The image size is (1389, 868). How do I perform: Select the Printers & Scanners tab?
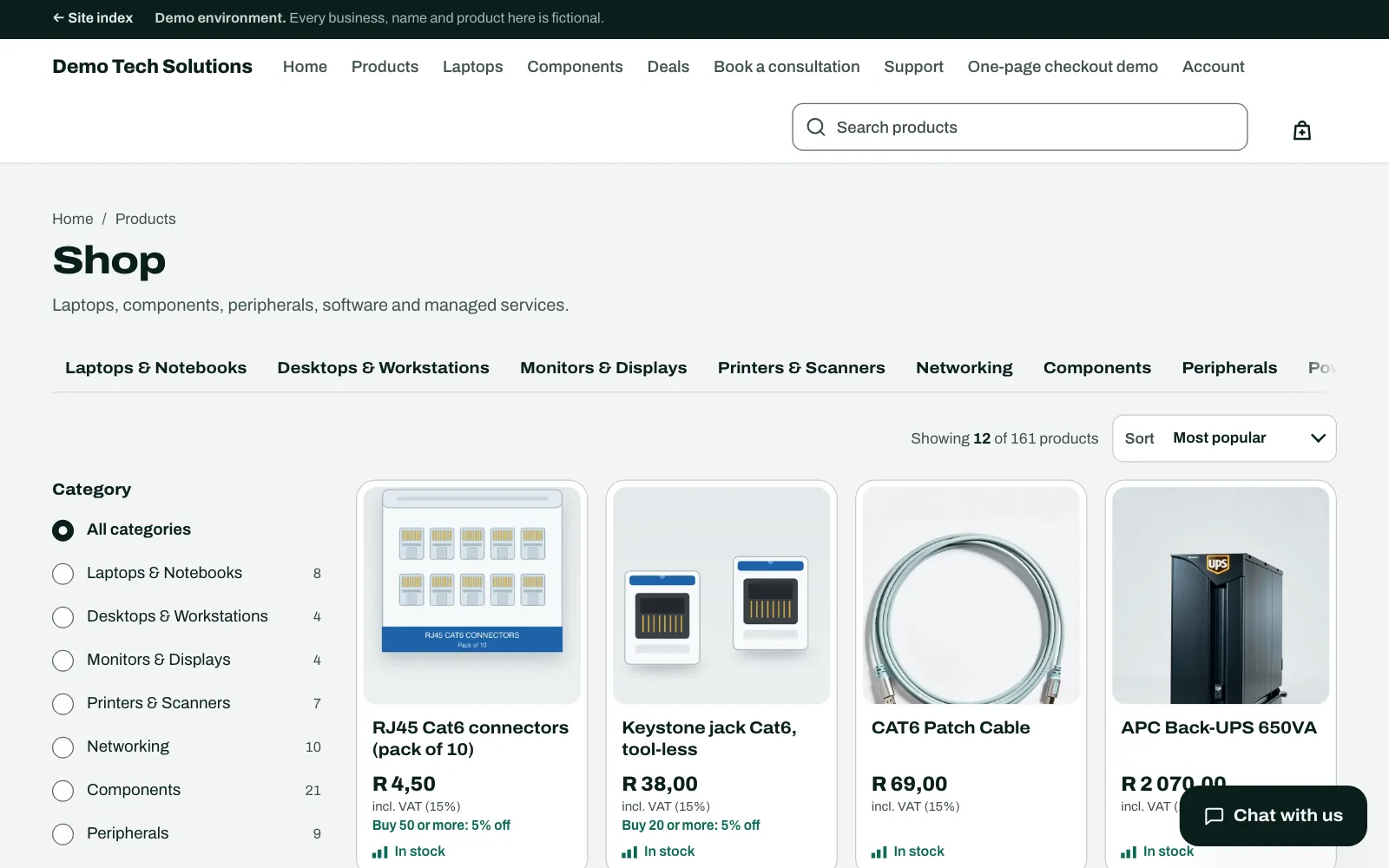[801, 368]
